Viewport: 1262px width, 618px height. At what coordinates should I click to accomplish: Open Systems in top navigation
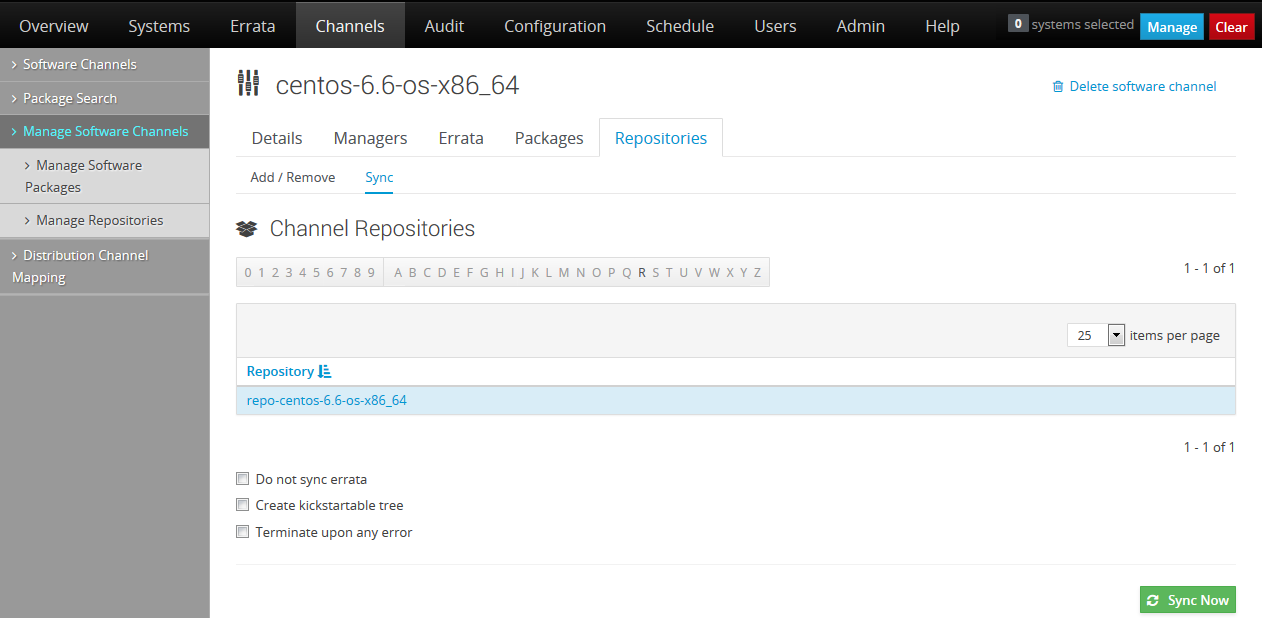pos(159,26)
